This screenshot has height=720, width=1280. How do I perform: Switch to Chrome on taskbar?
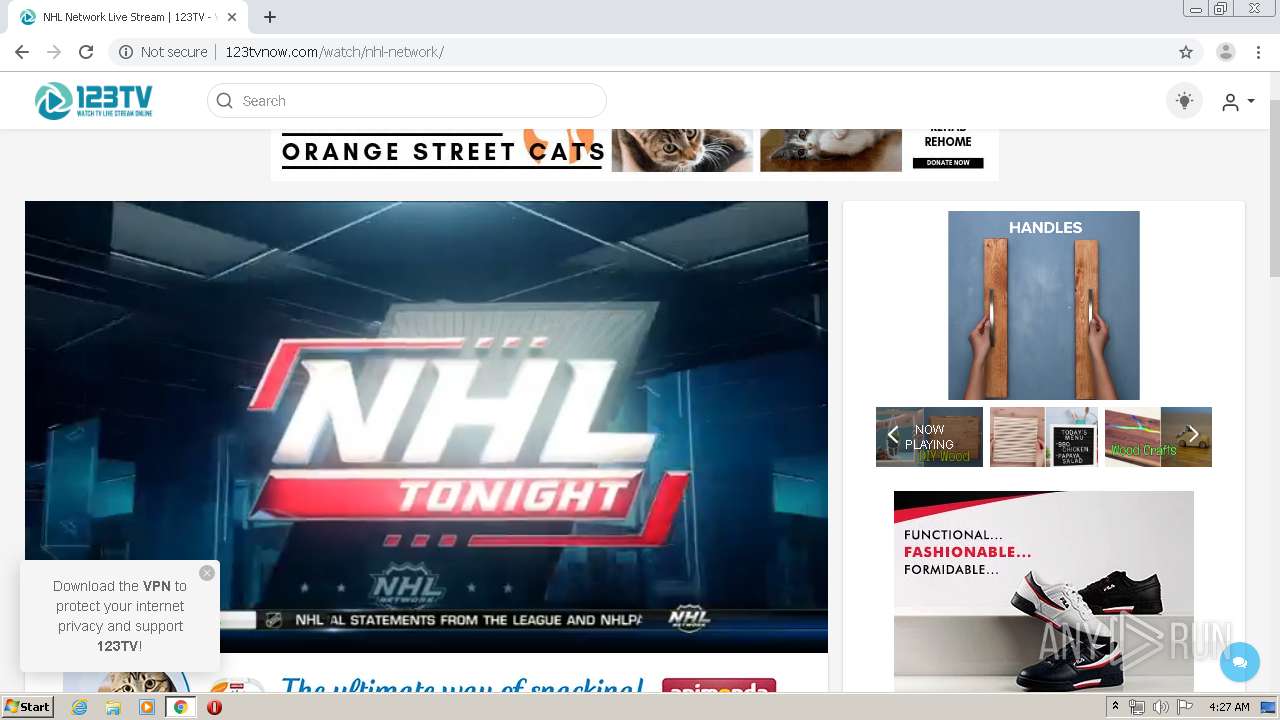click(x=181, y=707)
